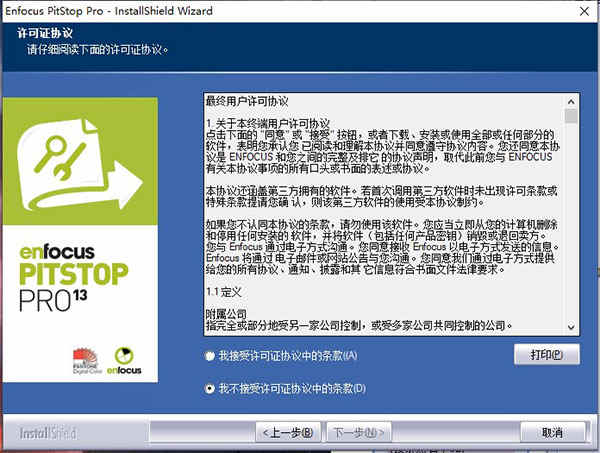Click the disabled 下一步(N) next button

(x=359, y=432)
